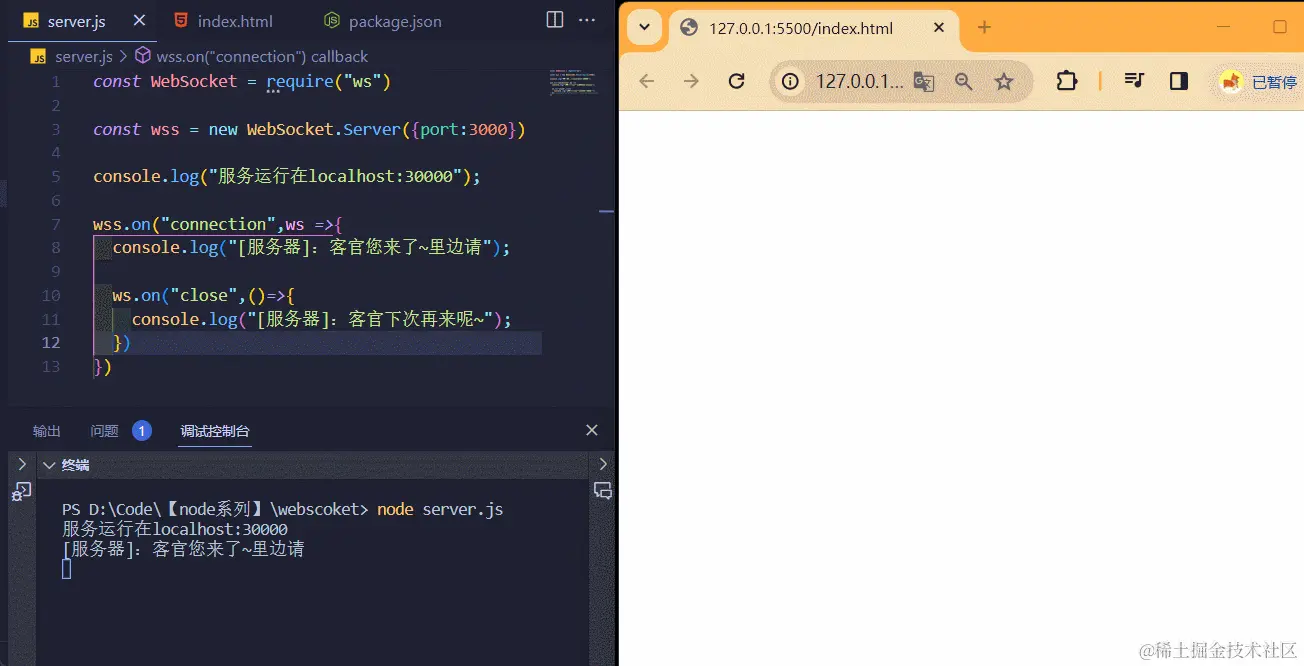Go back in the browser
Viewport: 1304px width, 666px height.
[x=646, y=81]
